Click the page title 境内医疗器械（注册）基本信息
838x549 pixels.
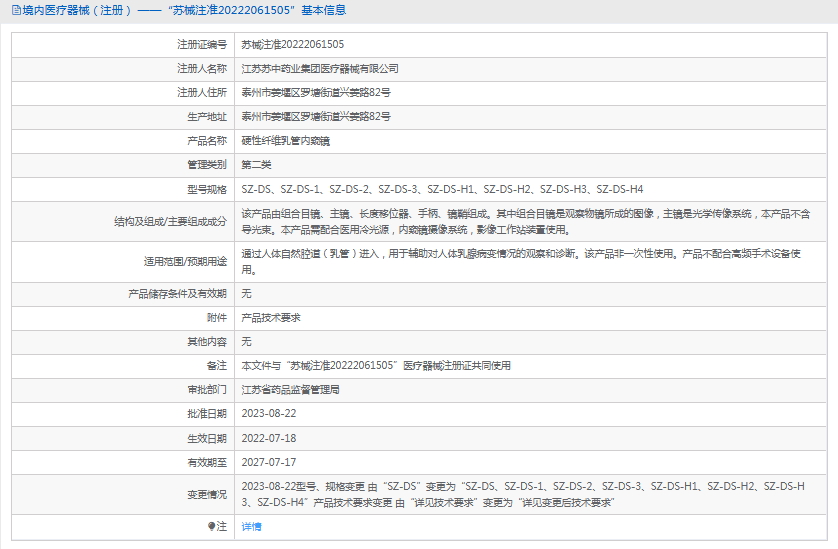[x=184, y=10]
